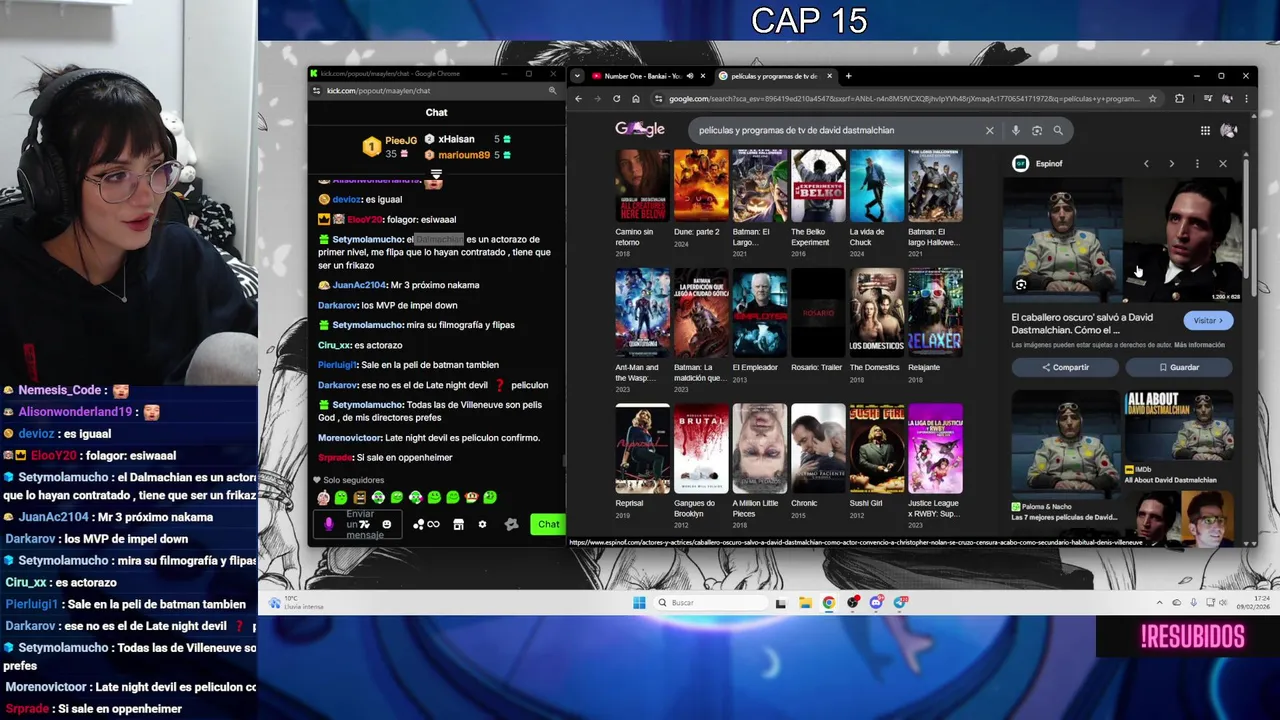Screen dimensions: 1280x720
Task: Click Guardar button in image panel
Action: [x=1179, y=367]
